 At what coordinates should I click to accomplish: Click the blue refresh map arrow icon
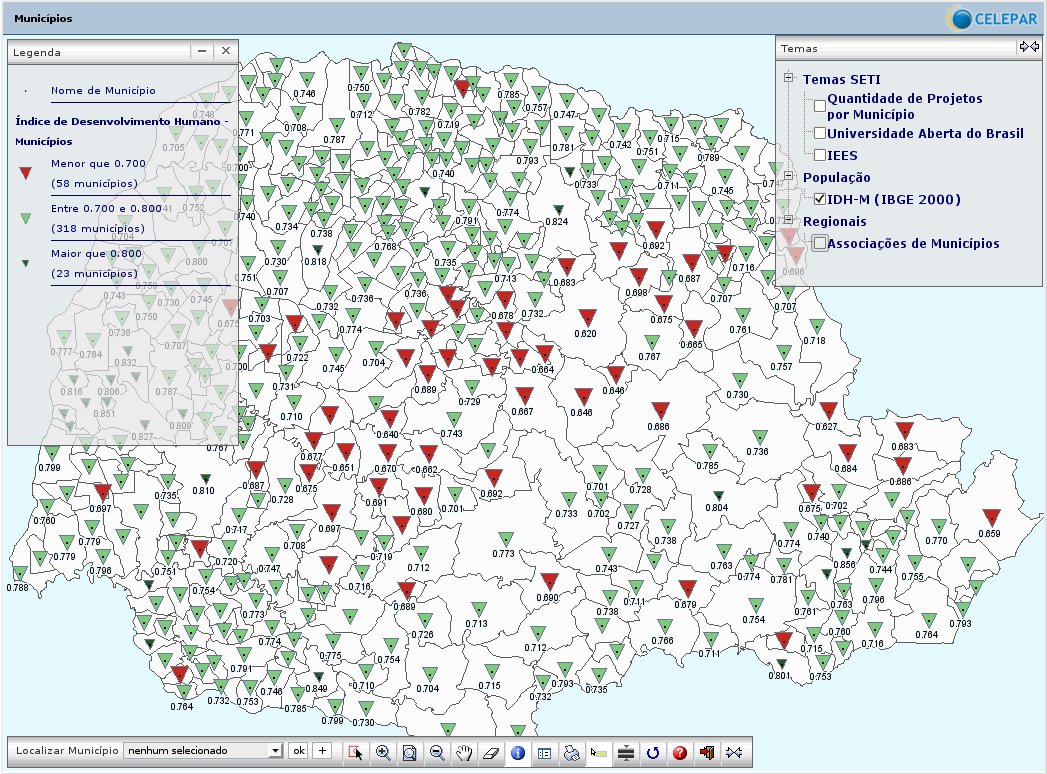pyautogui.click(x=653, y=752)
